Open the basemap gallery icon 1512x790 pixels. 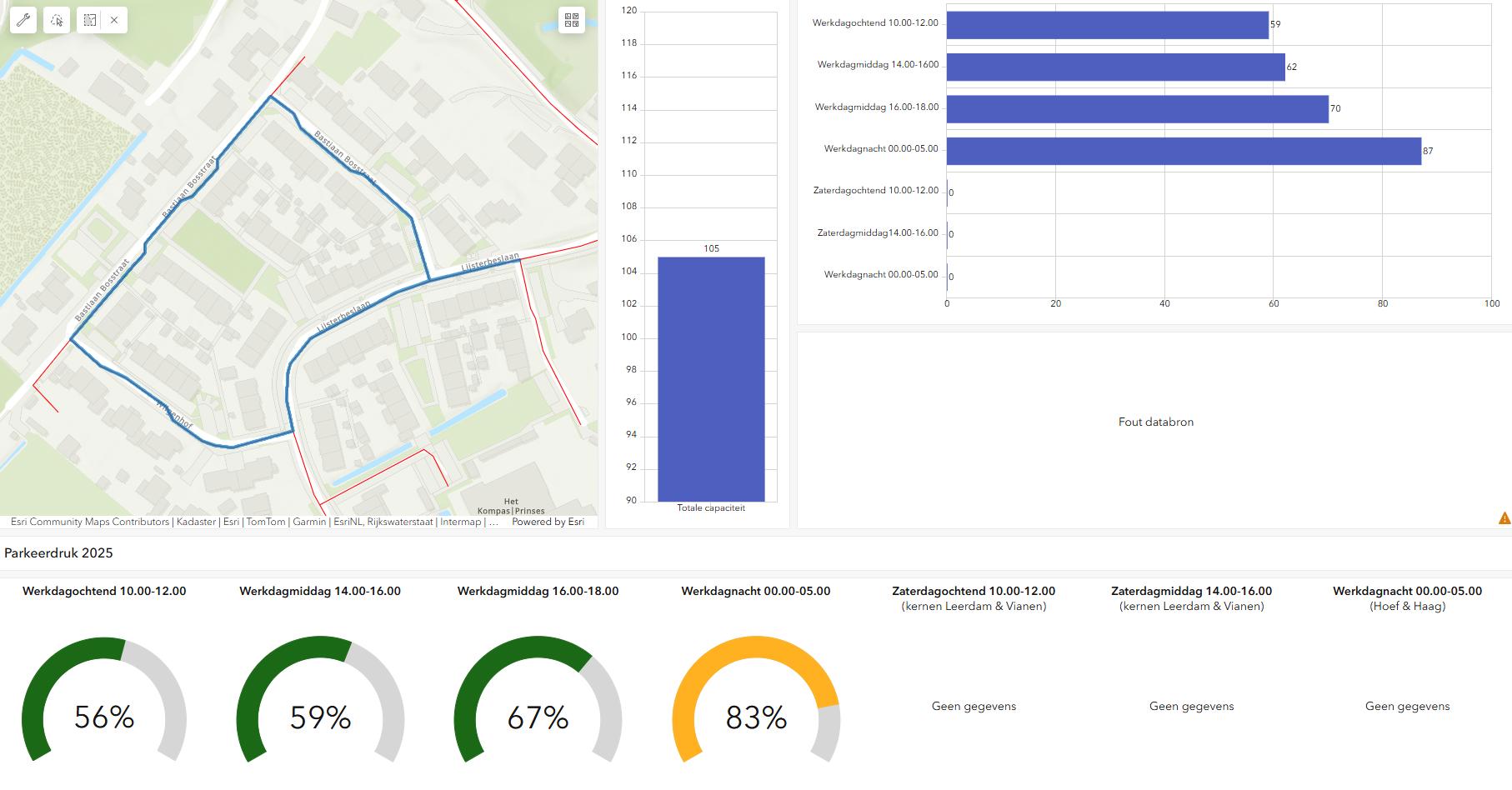(572, 20)
